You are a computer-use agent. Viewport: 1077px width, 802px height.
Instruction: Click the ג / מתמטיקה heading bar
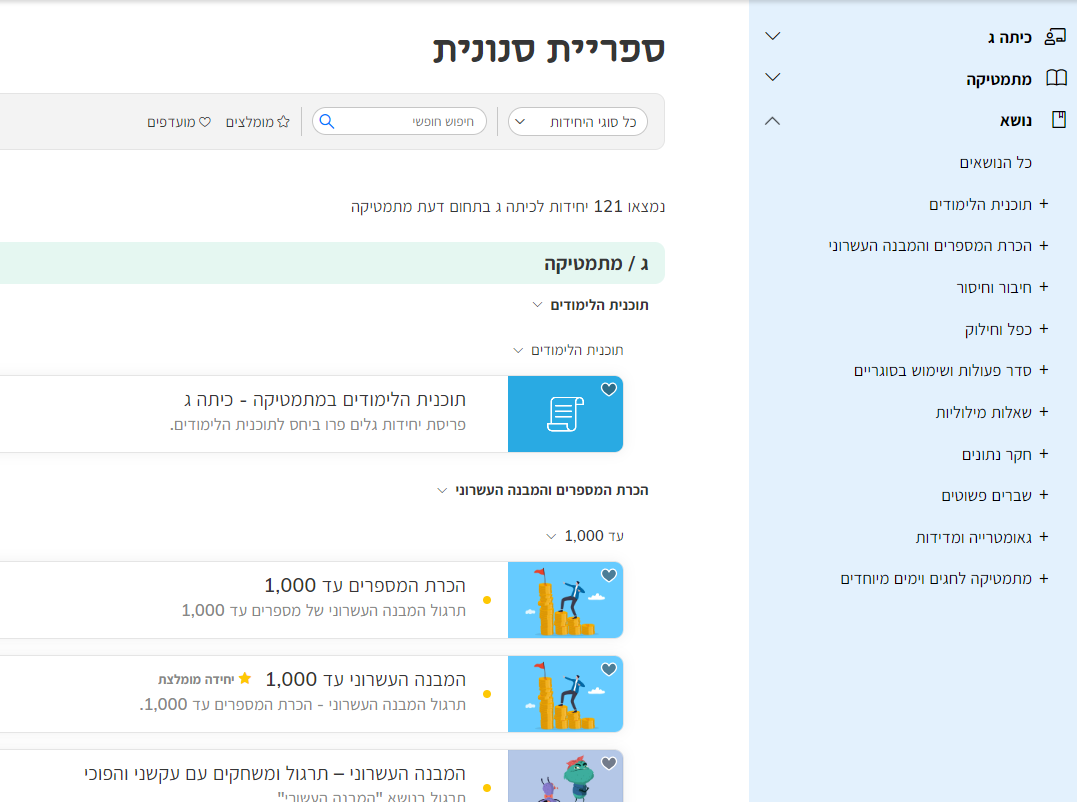[332, 263]
